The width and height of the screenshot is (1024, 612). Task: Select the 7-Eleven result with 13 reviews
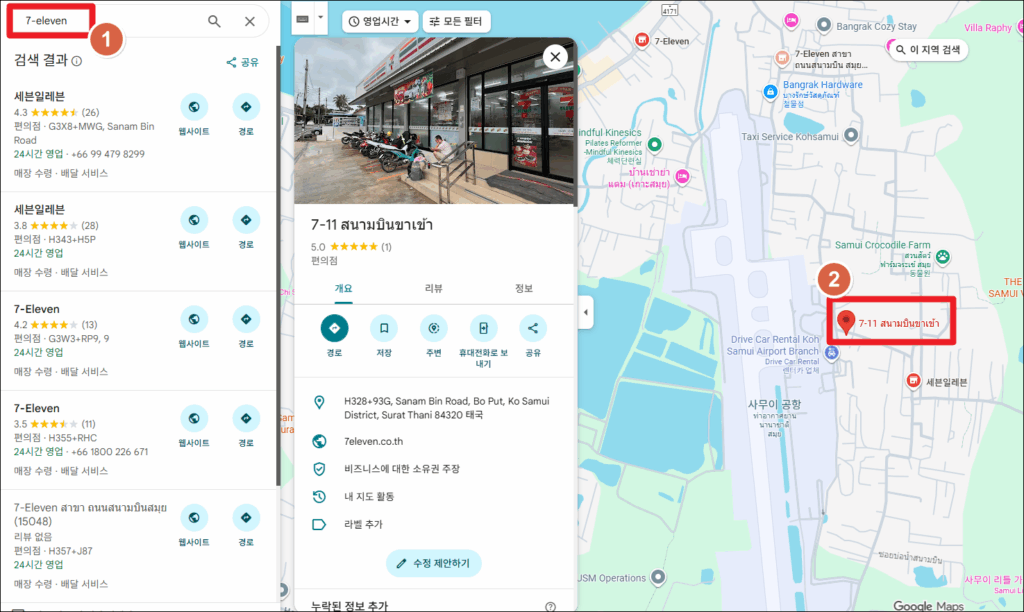coord(137,340)
